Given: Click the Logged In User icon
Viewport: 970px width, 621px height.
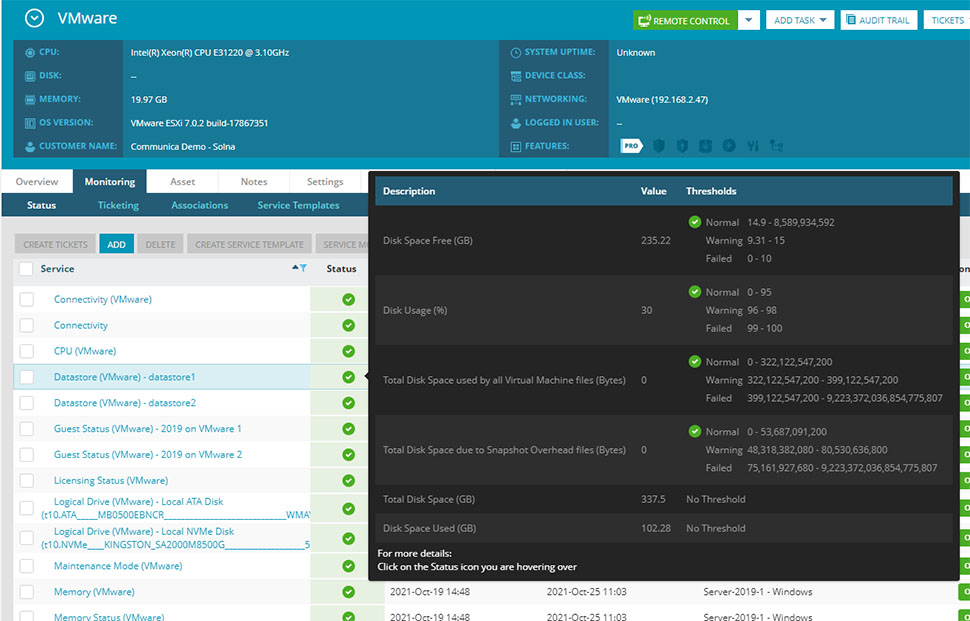Looking at the screenshot, I should pyautogui.click(x=515, y=123).
